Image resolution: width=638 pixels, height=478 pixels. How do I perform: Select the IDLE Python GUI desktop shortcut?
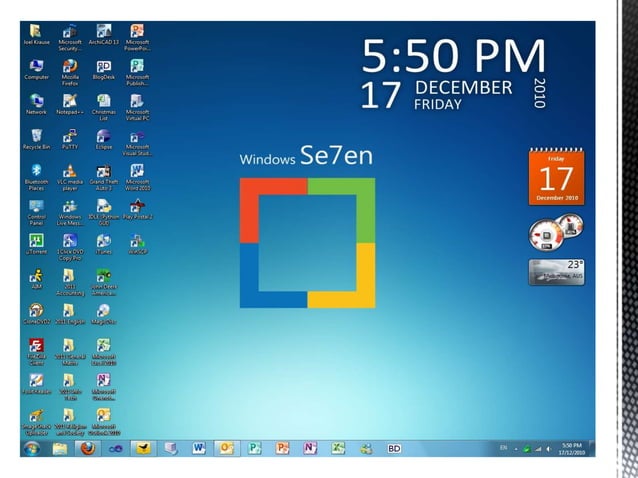click(x=104, y=212)
